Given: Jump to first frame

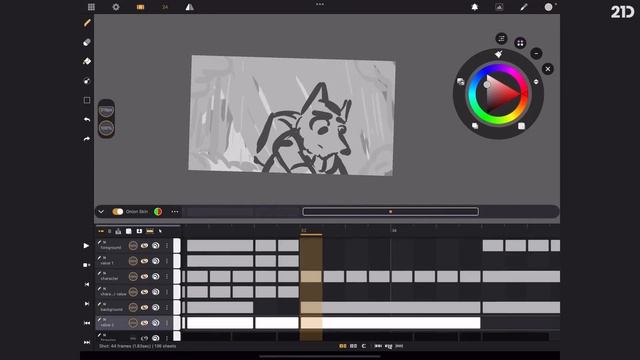Looking at the screenshot, I should click(x=87, y=323).
